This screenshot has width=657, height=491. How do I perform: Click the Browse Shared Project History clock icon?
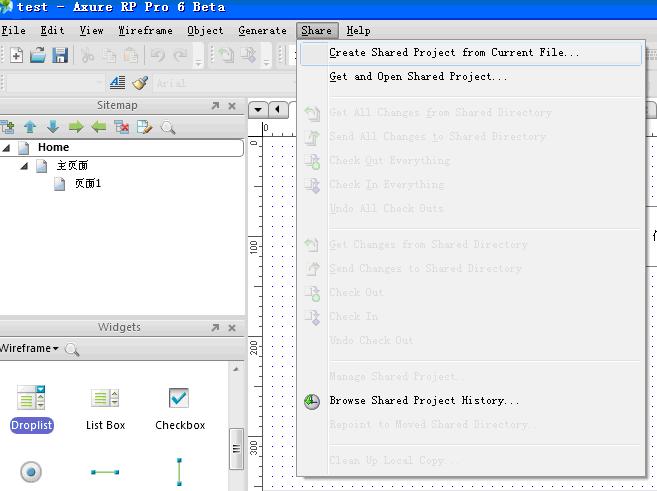click(x=312, y=401)
